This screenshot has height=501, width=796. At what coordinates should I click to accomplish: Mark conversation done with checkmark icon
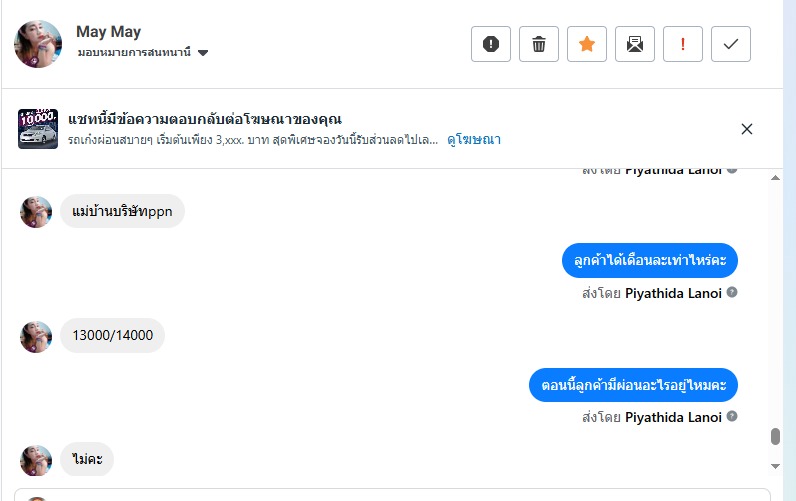pos(731,44)
